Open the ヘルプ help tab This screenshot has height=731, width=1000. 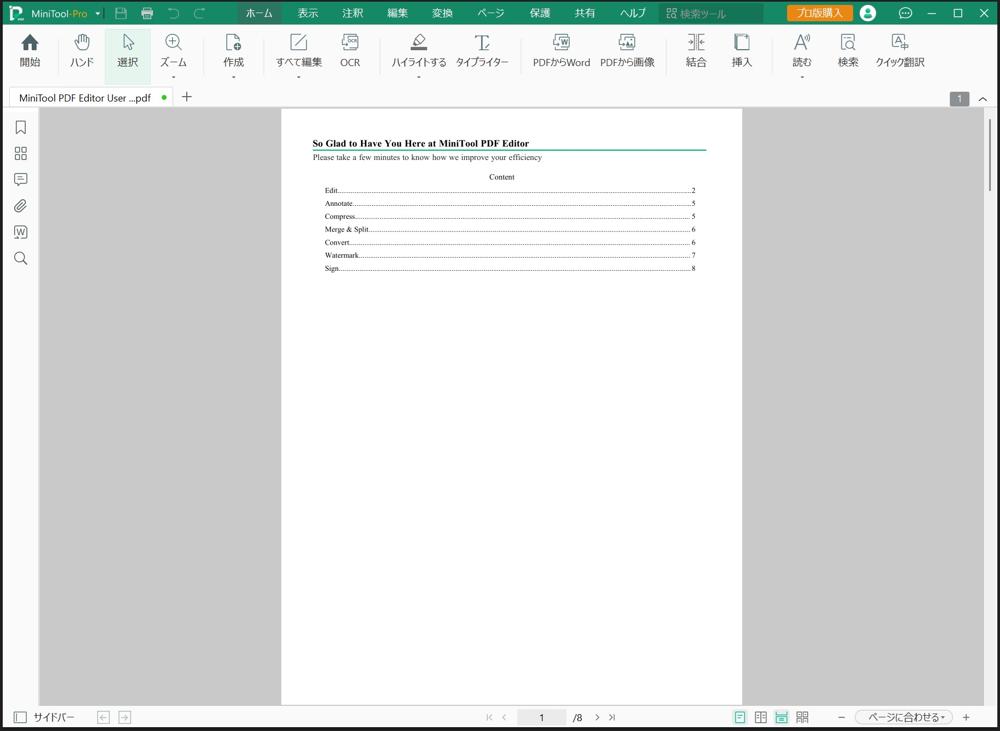click(633, 13)
